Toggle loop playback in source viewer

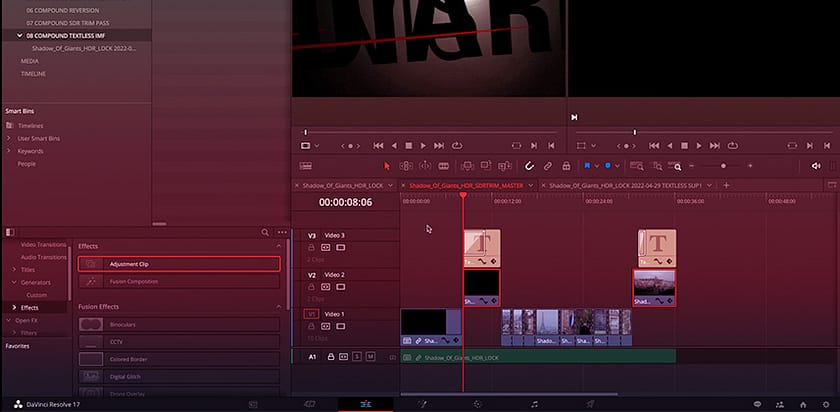pyautogui.click(x=456, y=146)
